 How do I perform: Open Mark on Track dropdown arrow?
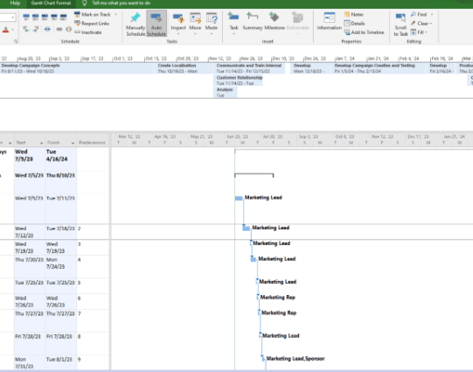116,15
